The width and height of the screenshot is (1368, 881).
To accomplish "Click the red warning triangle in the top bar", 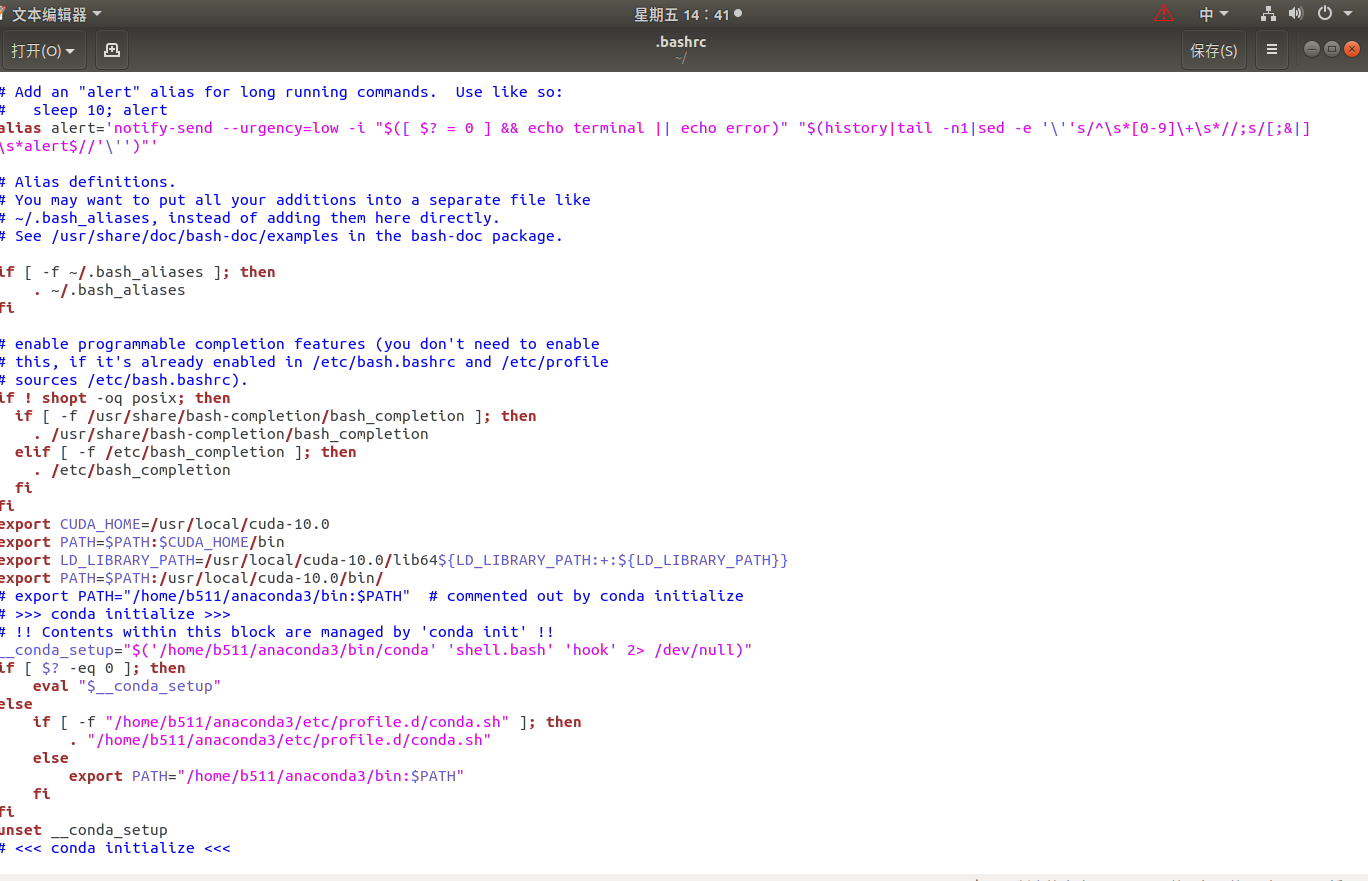I will point(1163,14).
